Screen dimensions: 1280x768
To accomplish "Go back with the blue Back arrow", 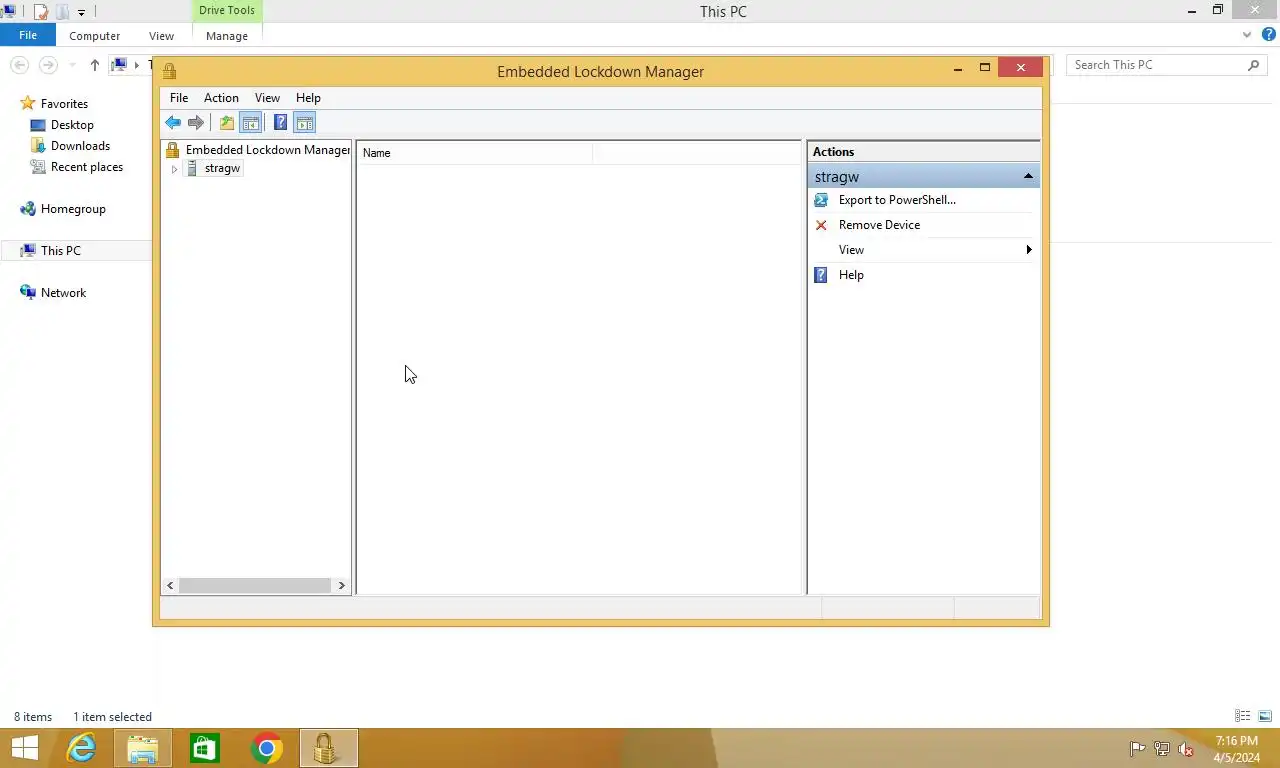I will (173, 123).
